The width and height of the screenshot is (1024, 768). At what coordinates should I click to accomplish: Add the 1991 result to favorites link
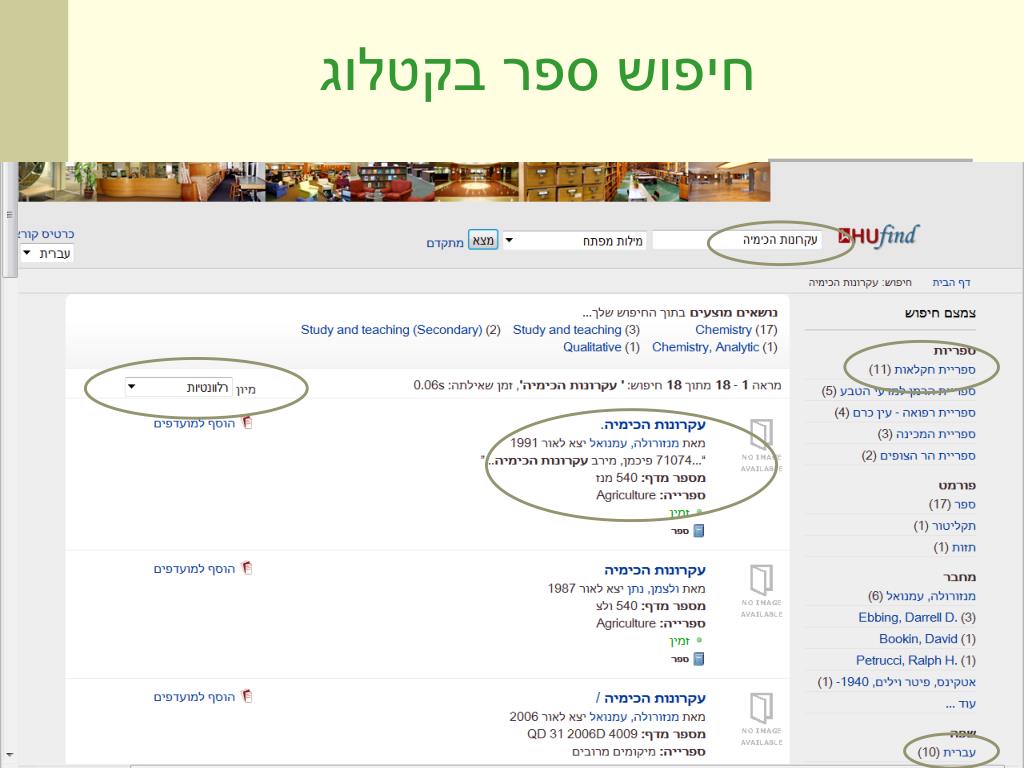coord(194,424)
